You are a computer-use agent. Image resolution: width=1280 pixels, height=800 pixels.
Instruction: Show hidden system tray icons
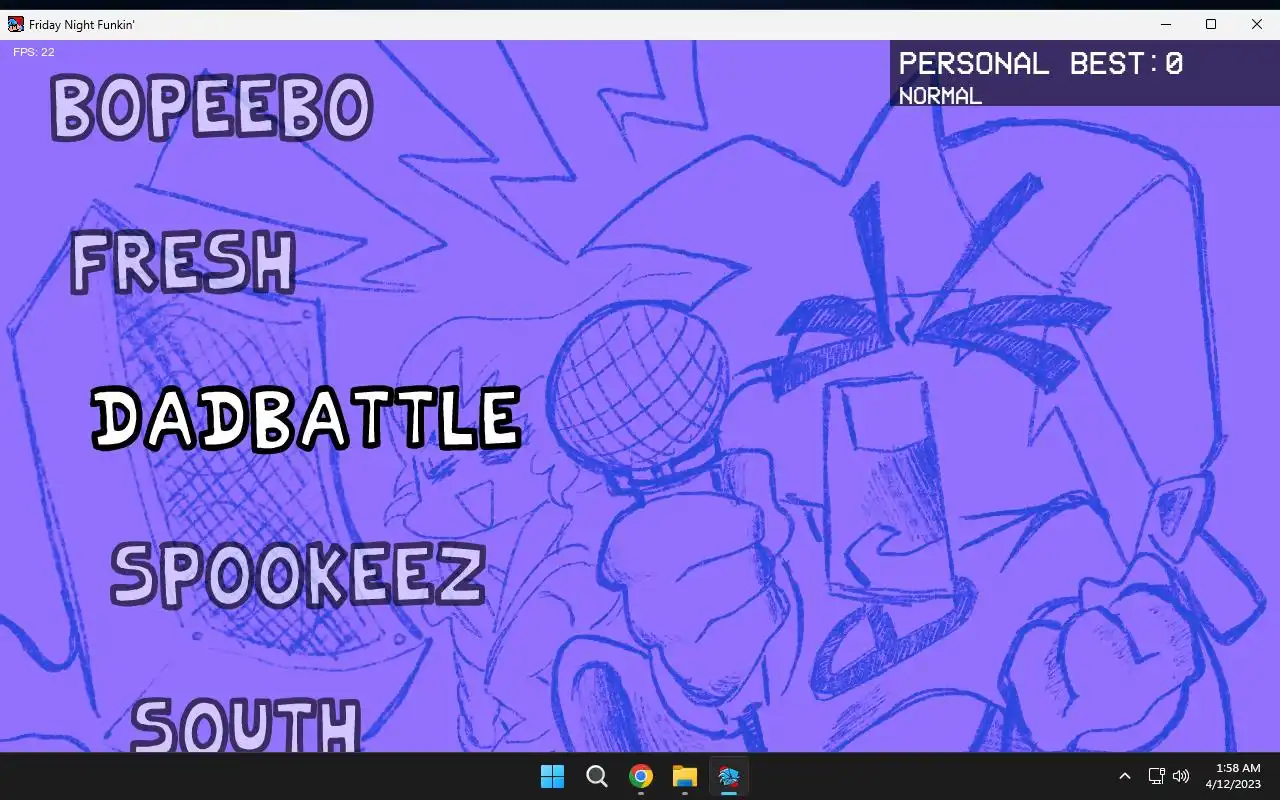(x=1124, y=776)
